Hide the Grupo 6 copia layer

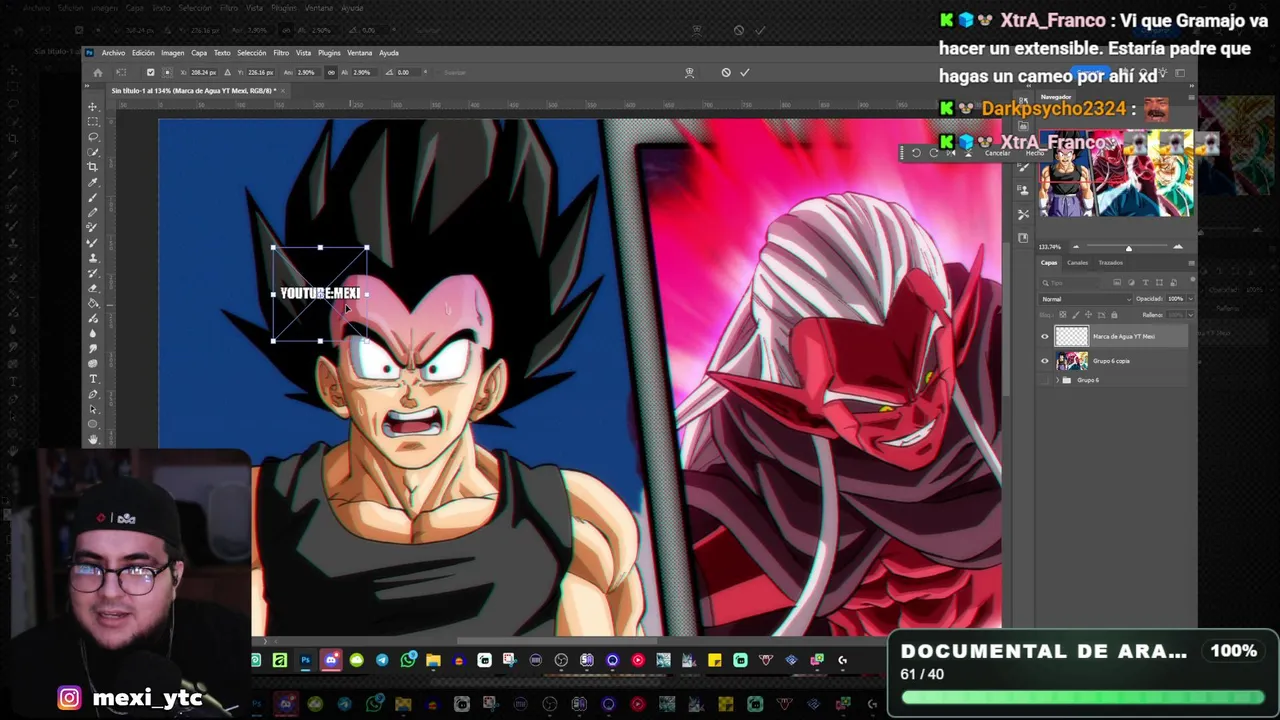(1045, 361)
